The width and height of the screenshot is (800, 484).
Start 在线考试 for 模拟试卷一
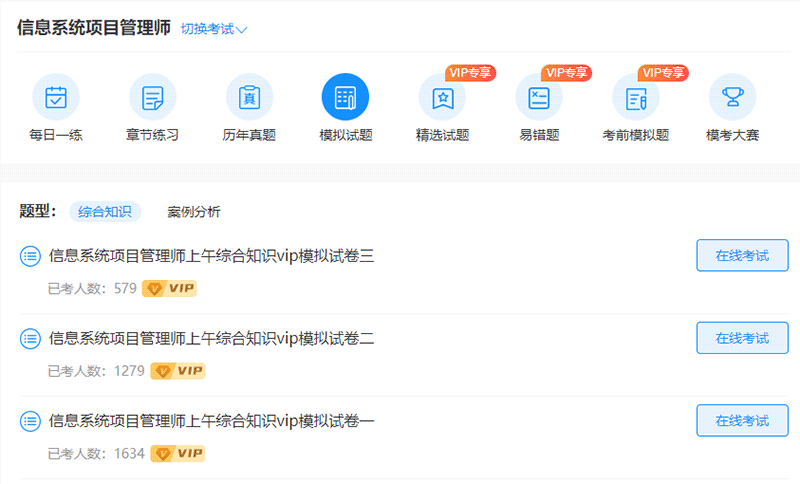[742, 420]
